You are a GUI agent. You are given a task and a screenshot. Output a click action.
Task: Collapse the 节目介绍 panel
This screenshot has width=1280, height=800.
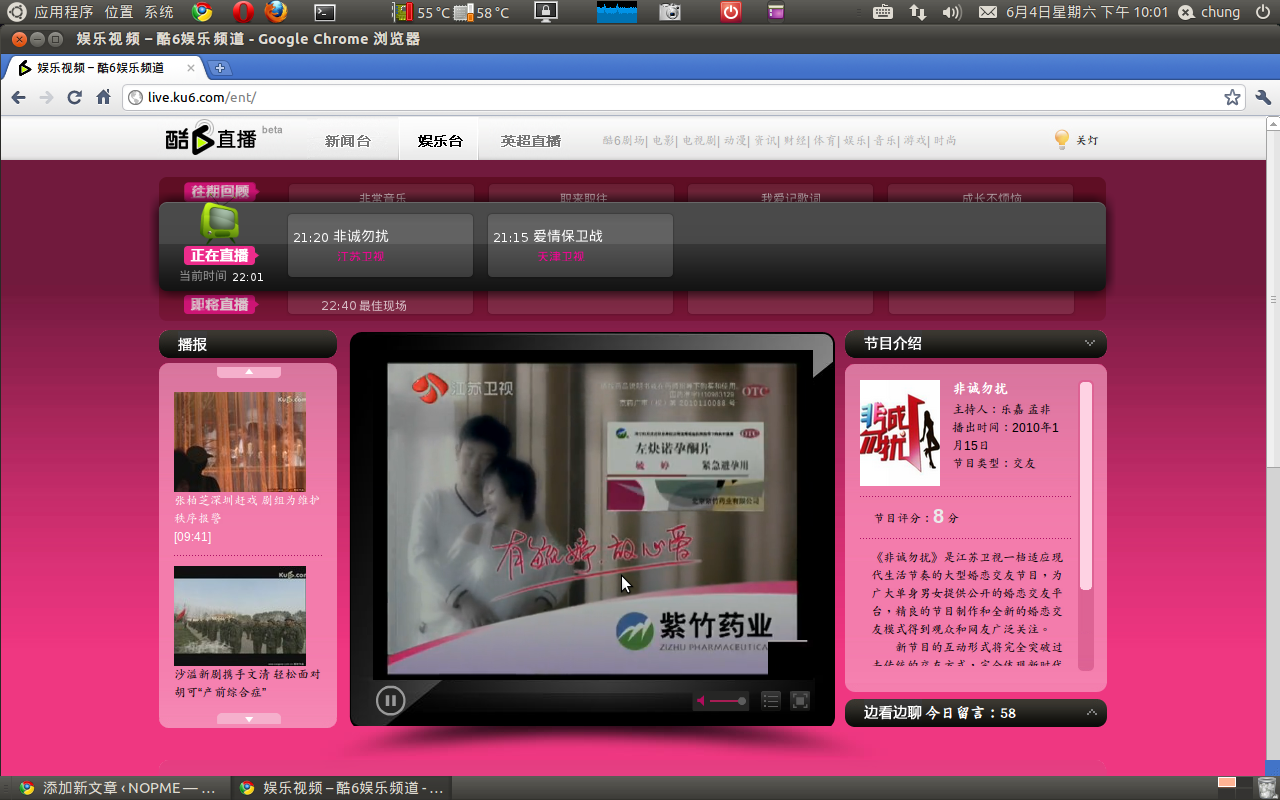(x=1090, y=343)
